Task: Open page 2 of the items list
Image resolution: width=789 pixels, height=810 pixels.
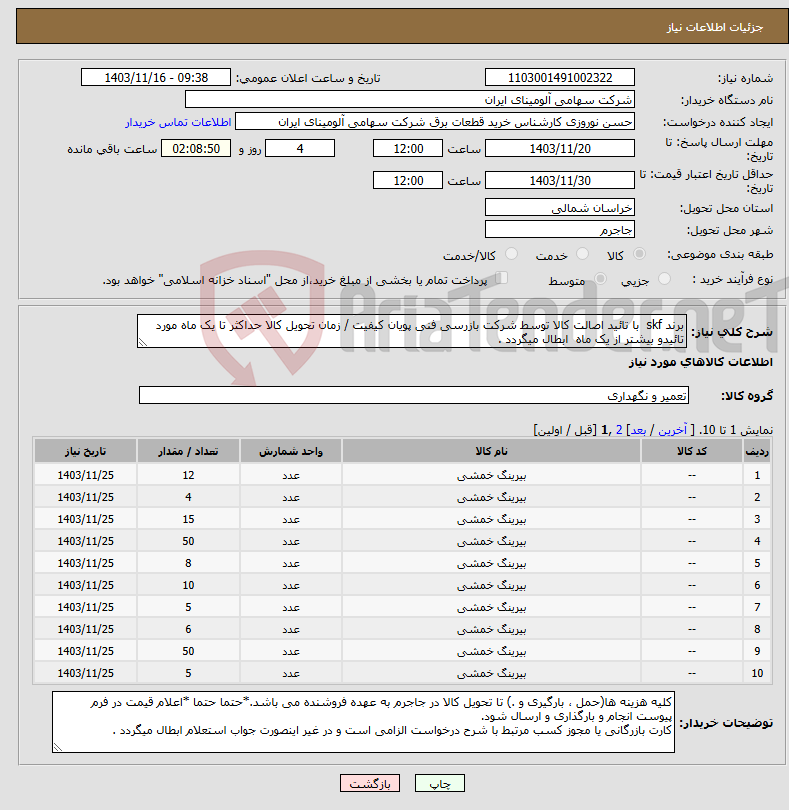Action: click(619, 430)
